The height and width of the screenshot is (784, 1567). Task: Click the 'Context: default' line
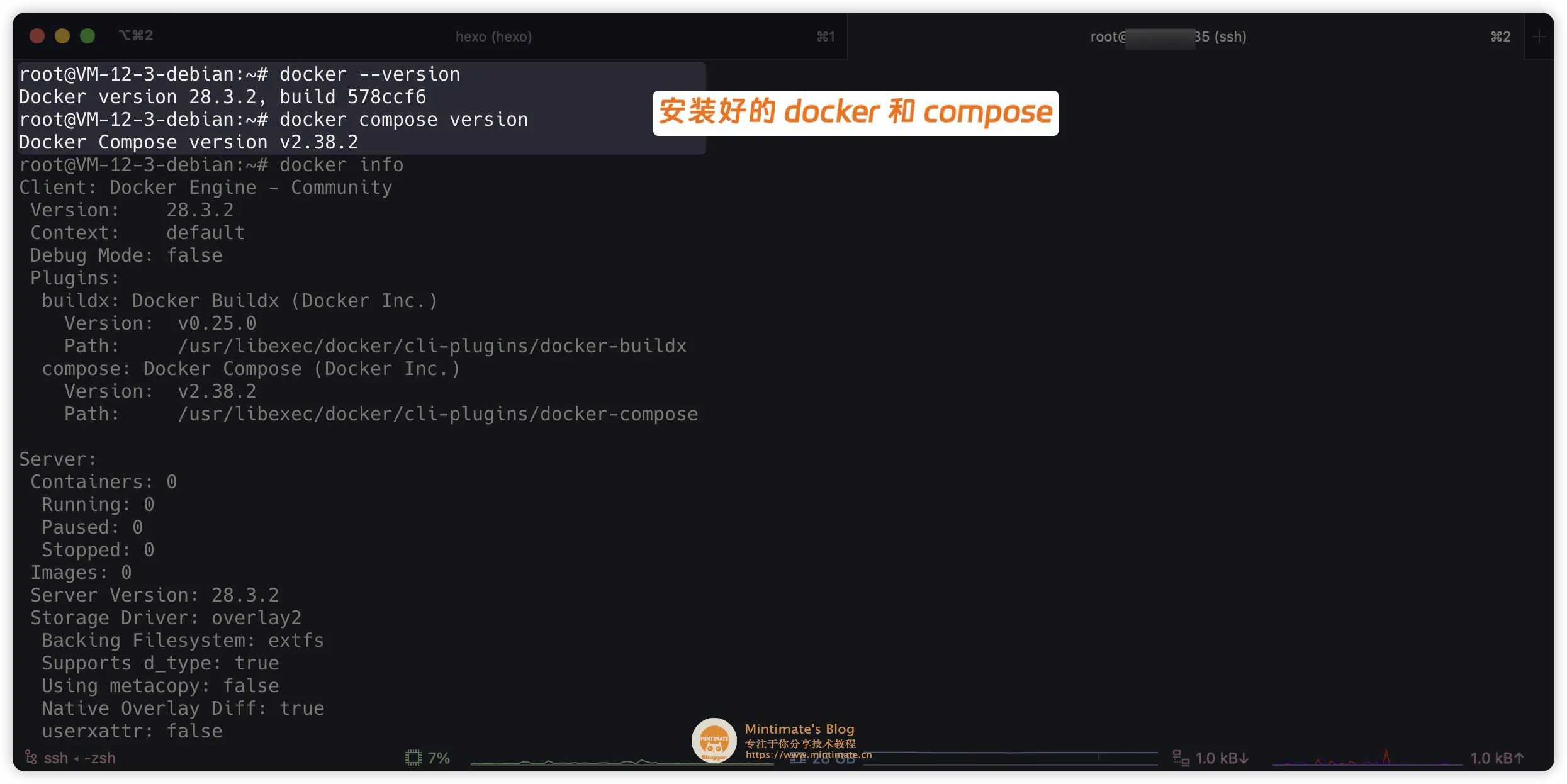137,233
